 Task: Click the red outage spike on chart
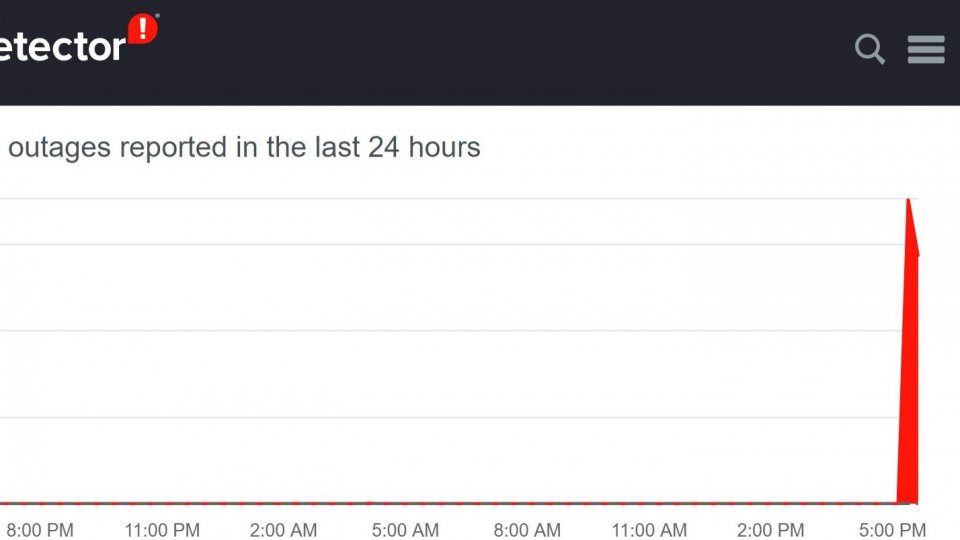(x=908, y=400)
